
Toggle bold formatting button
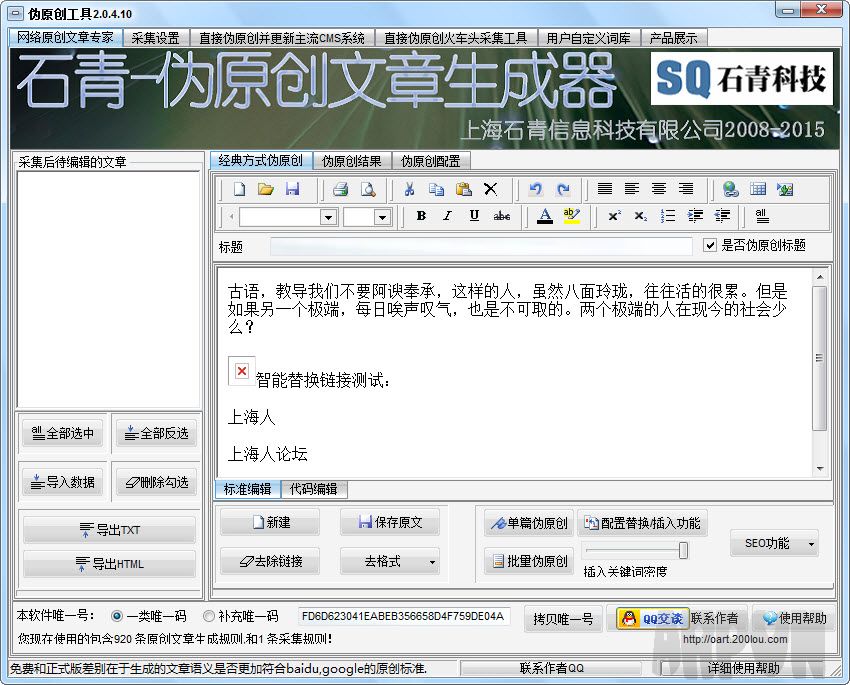421,216
